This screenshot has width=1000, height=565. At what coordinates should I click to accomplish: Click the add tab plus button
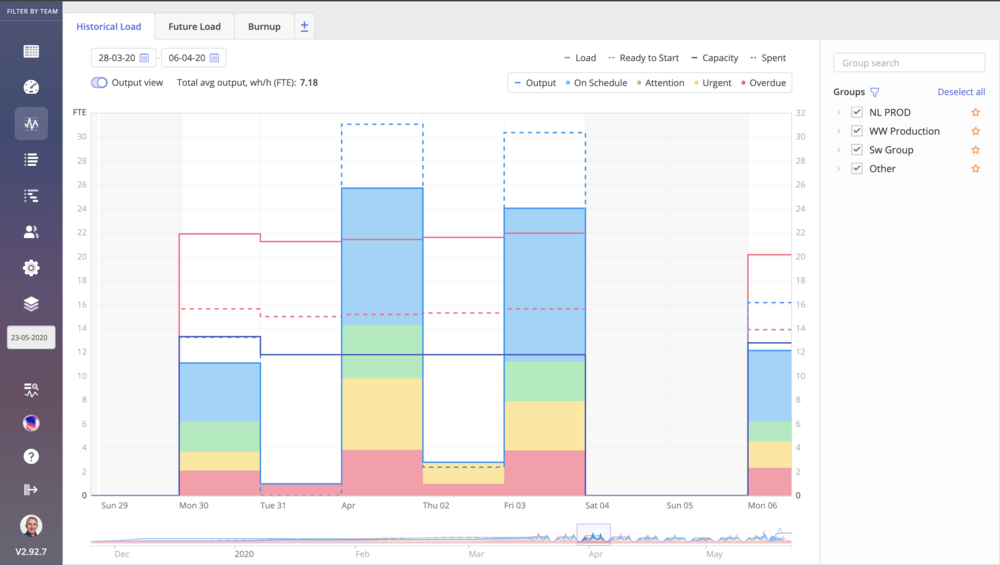click(x=304, y=26)
